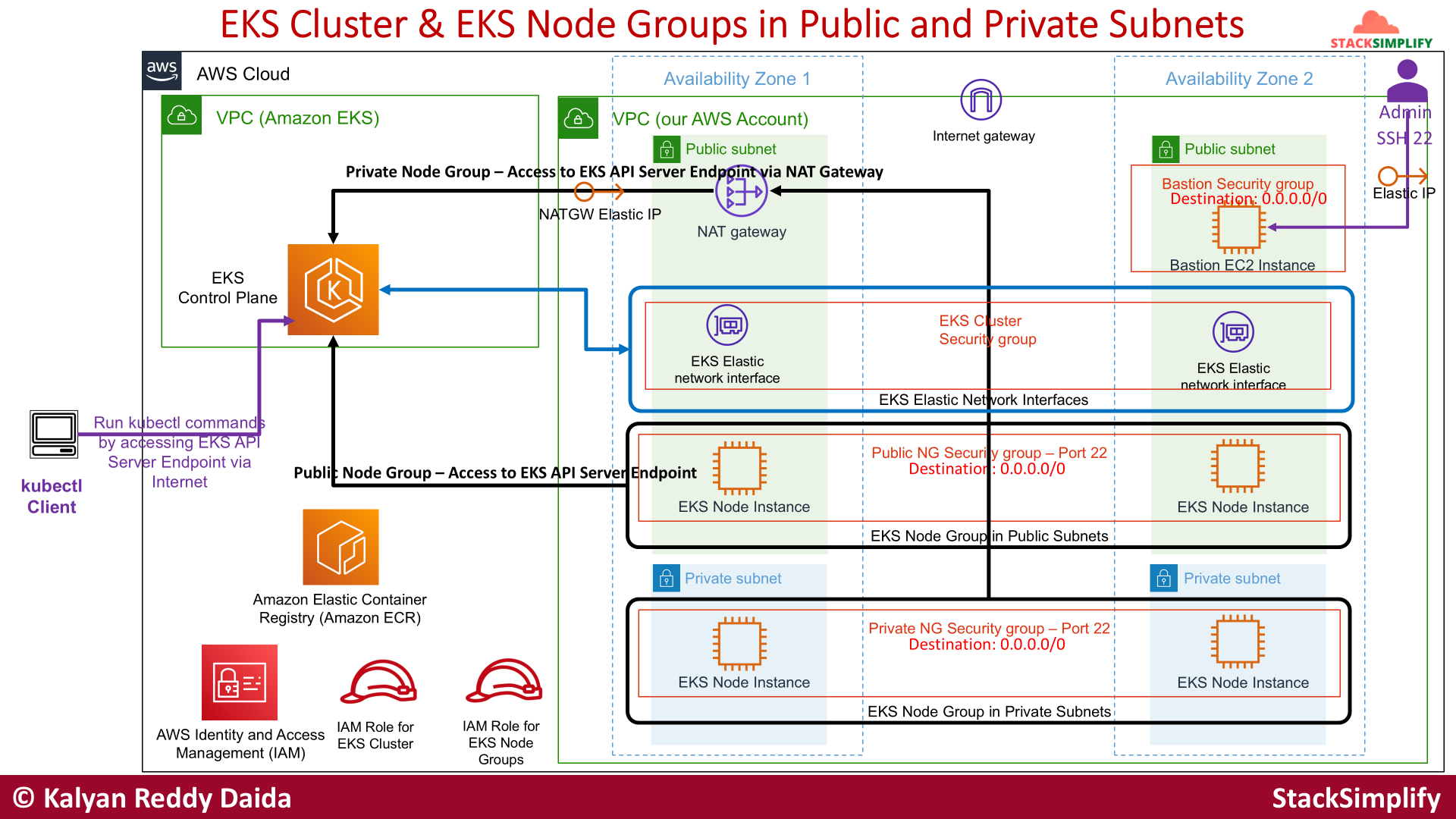Click the left public subnet EKS Node Instance icon

tap(739, 467)
